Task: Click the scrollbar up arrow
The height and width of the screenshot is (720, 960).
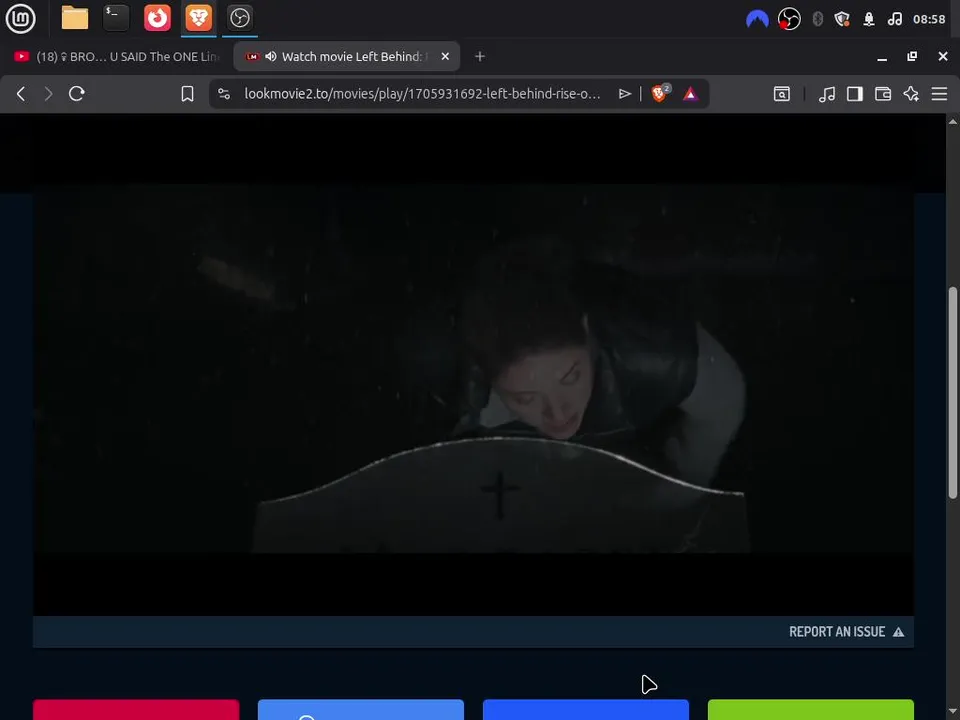Action: [953, 121]
